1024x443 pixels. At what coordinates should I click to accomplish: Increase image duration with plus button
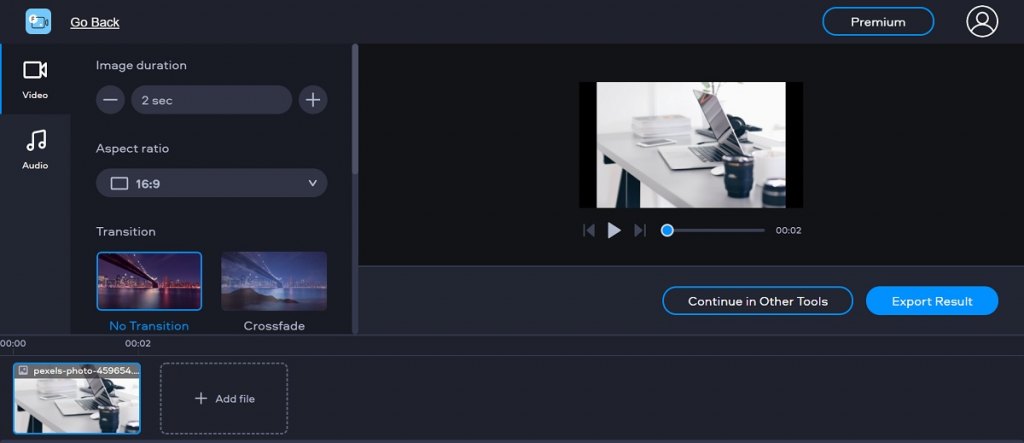(313, 100)
